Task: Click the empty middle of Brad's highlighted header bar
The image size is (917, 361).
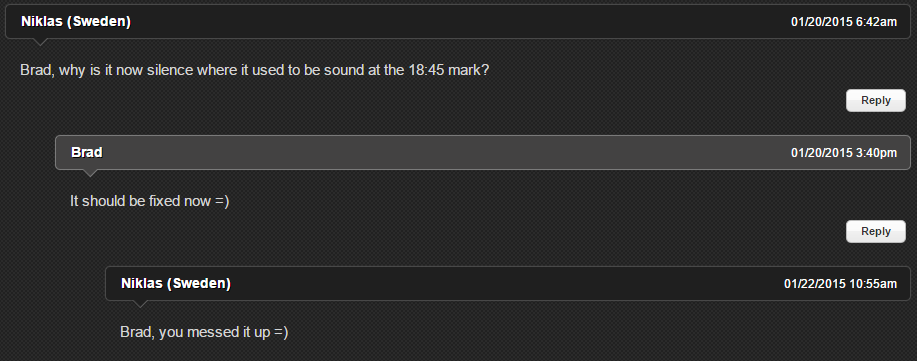Action: 444,153
